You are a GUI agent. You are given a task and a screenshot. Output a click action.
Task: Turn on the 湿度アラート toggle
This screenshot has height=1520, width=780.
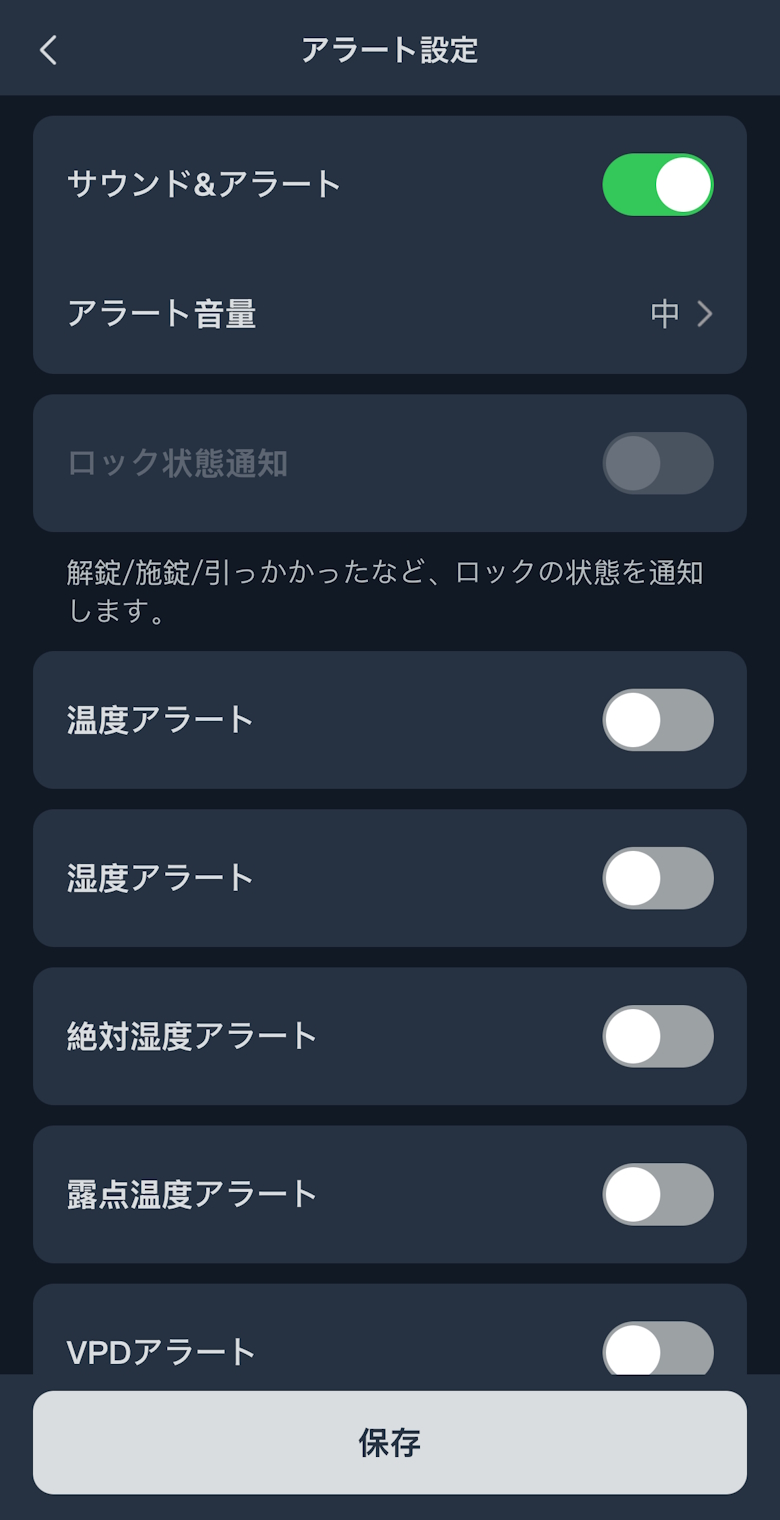coord(657,878)
